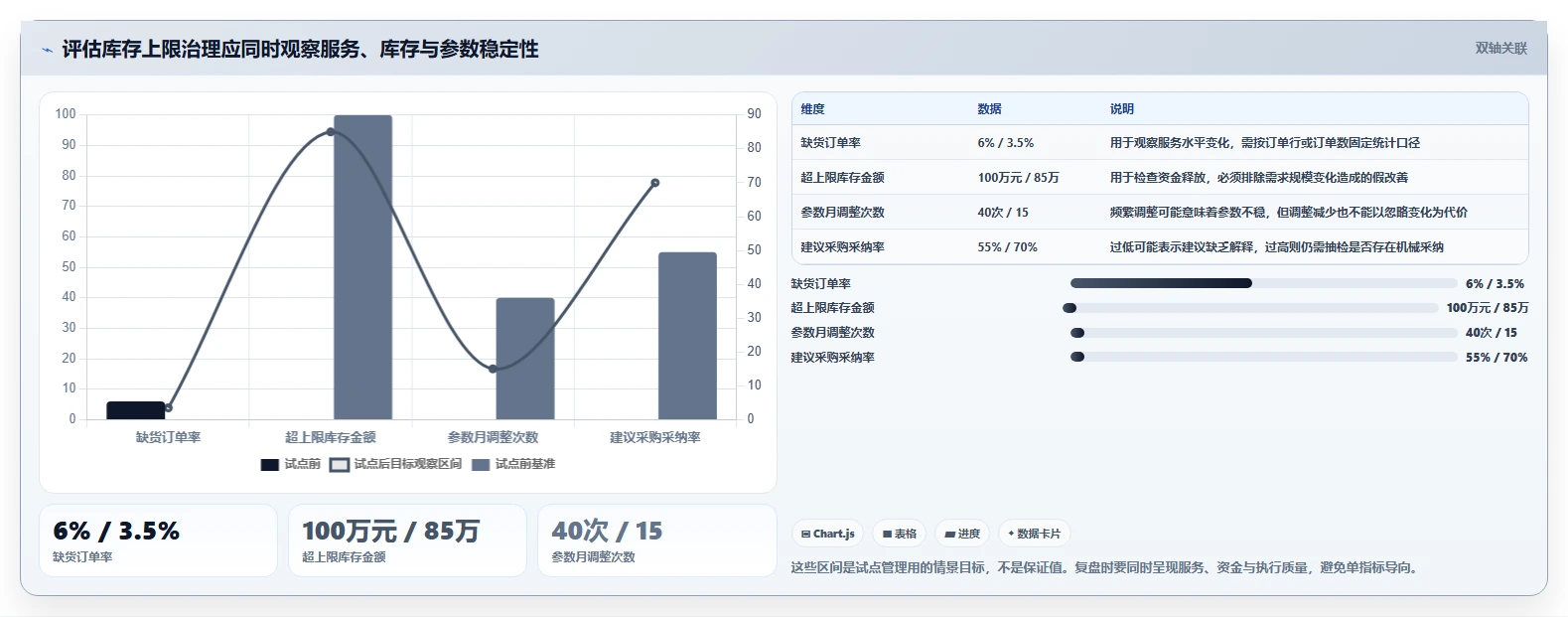Click the 参数月调整次数 x-axis label
The height and width of the screenshot is (617, 1568).
pos(493,437)
